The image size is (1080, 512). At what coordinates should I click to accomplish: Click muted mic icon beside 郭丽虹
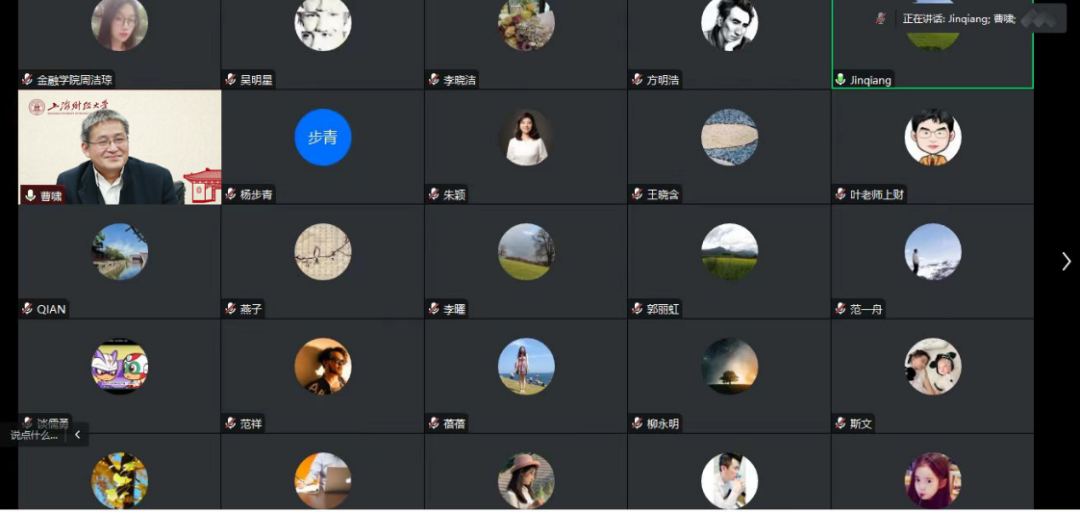[637, 309]
